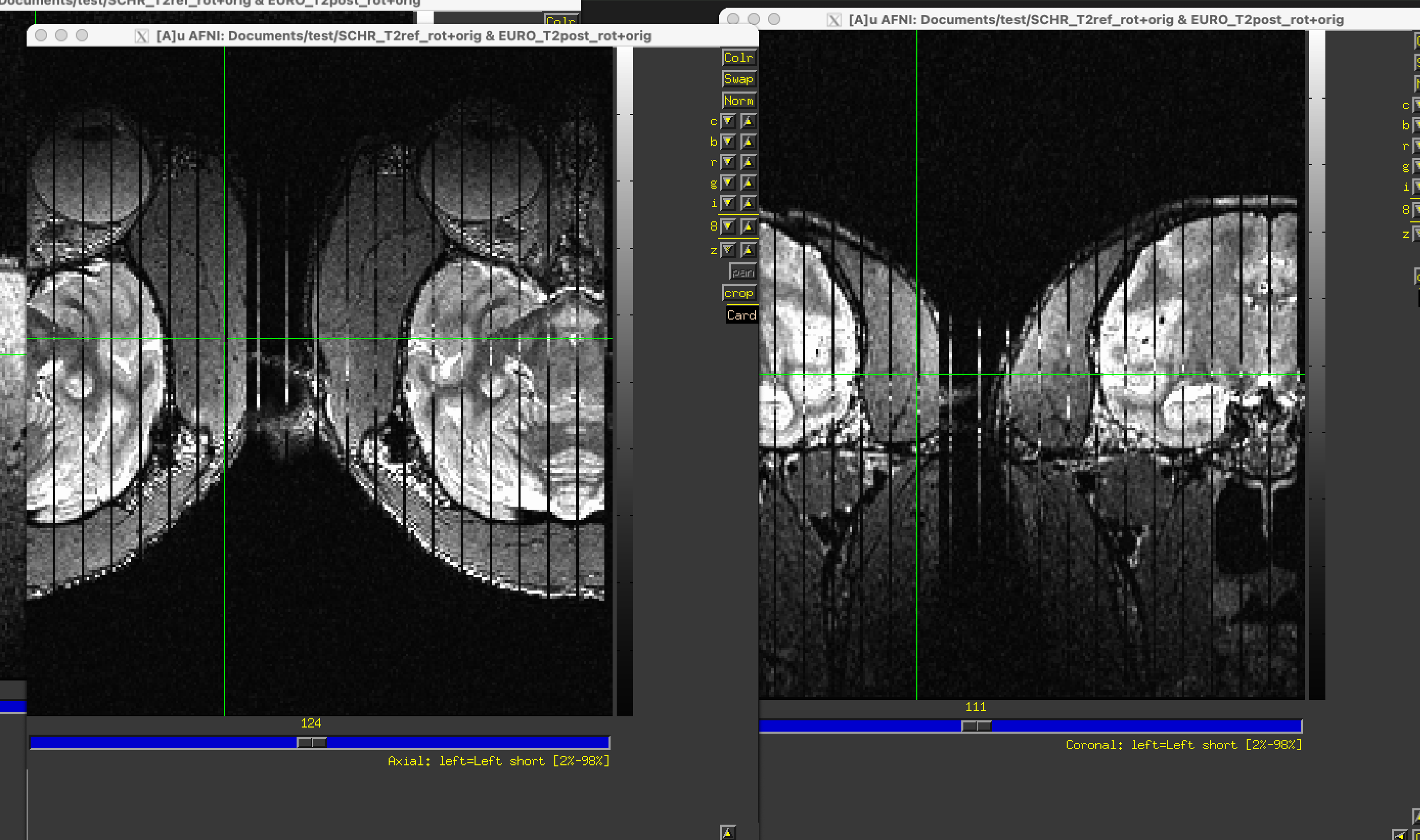The width and height of the screenshot is (1420, 840).
Task: Click the Axial window grayscale color bar
Action: (x=624, y=381)
